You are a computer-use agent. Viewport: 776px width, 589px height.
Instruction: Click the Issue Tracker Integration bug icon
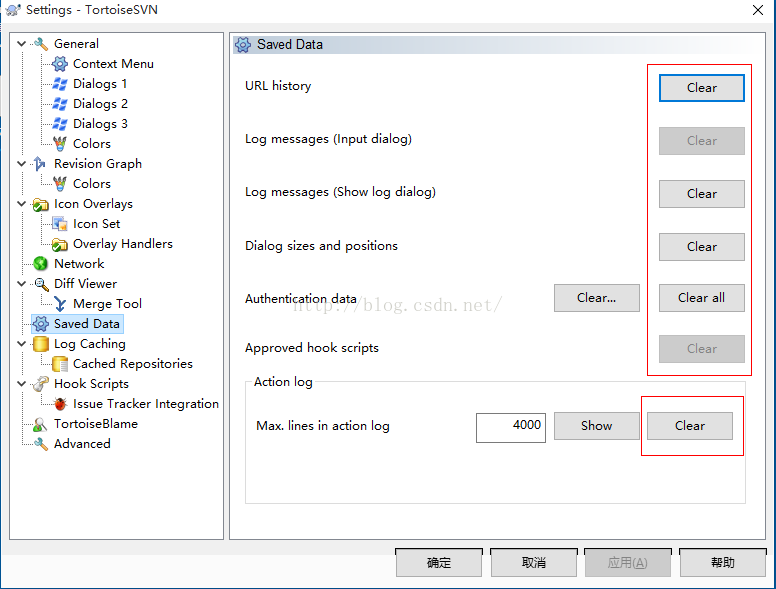[x=60, y=404]
